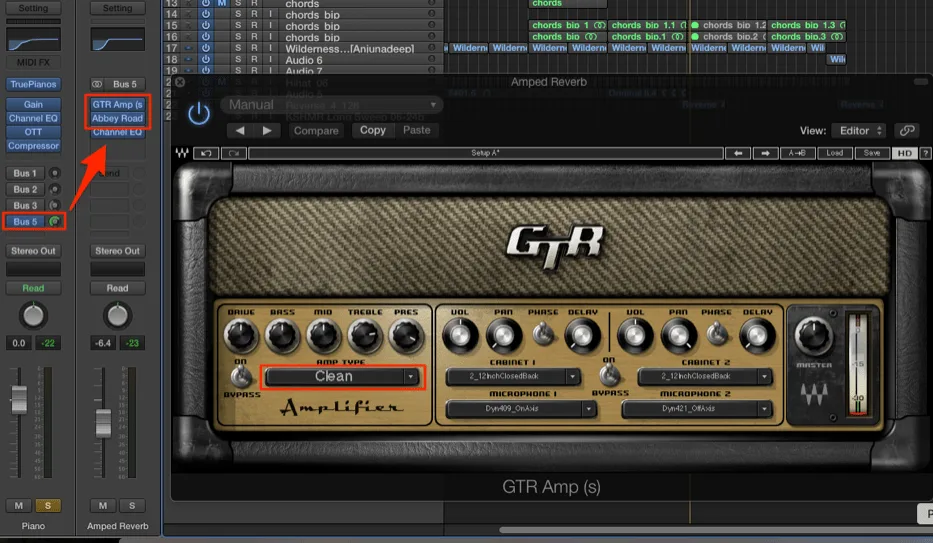Image resolution: width=933 pixels, height=543 pixels.
Task: Solo the Amped Reverb channel strip
Action: (x=132, y=506)
